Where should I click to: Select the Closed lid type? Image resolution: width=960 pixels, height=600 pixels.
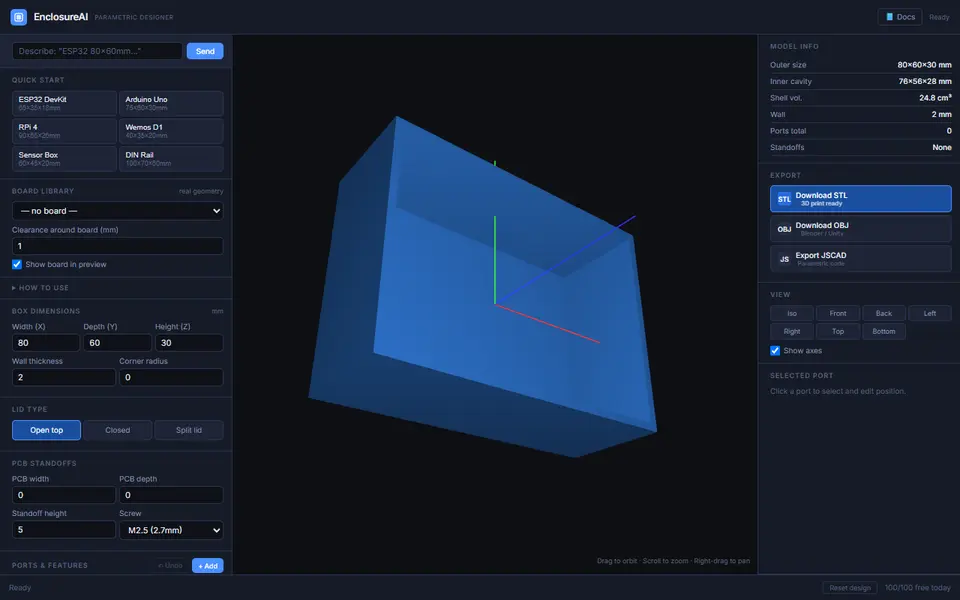pos(118,430)
